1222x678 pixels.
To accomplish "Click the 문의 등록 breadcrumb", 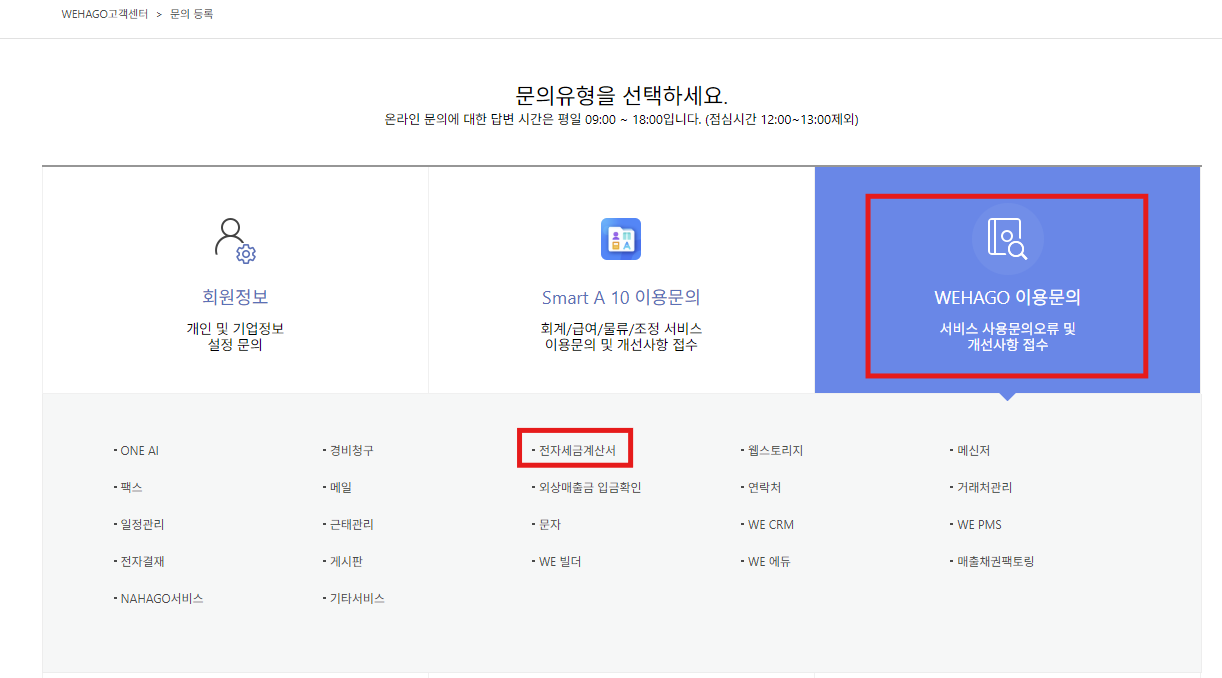I will click(191, 14).
